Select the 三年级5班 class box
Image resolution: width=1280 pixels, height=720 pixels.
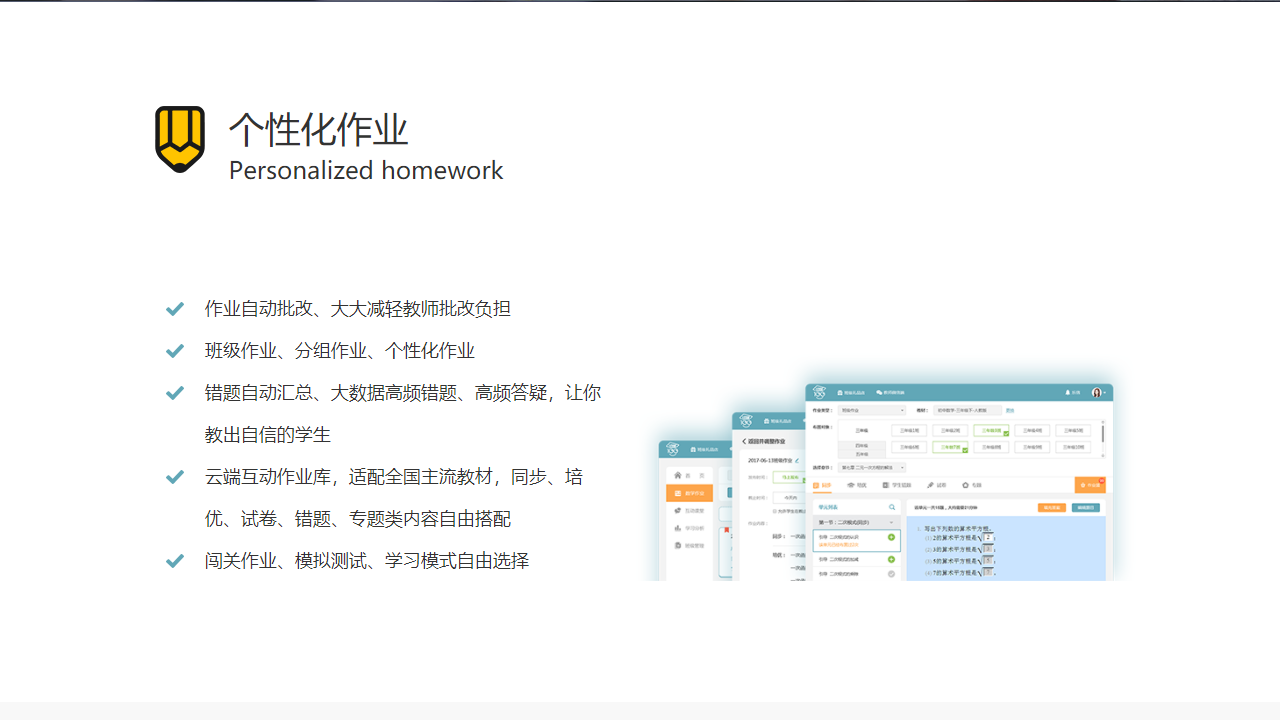[x=1074, y=431]
